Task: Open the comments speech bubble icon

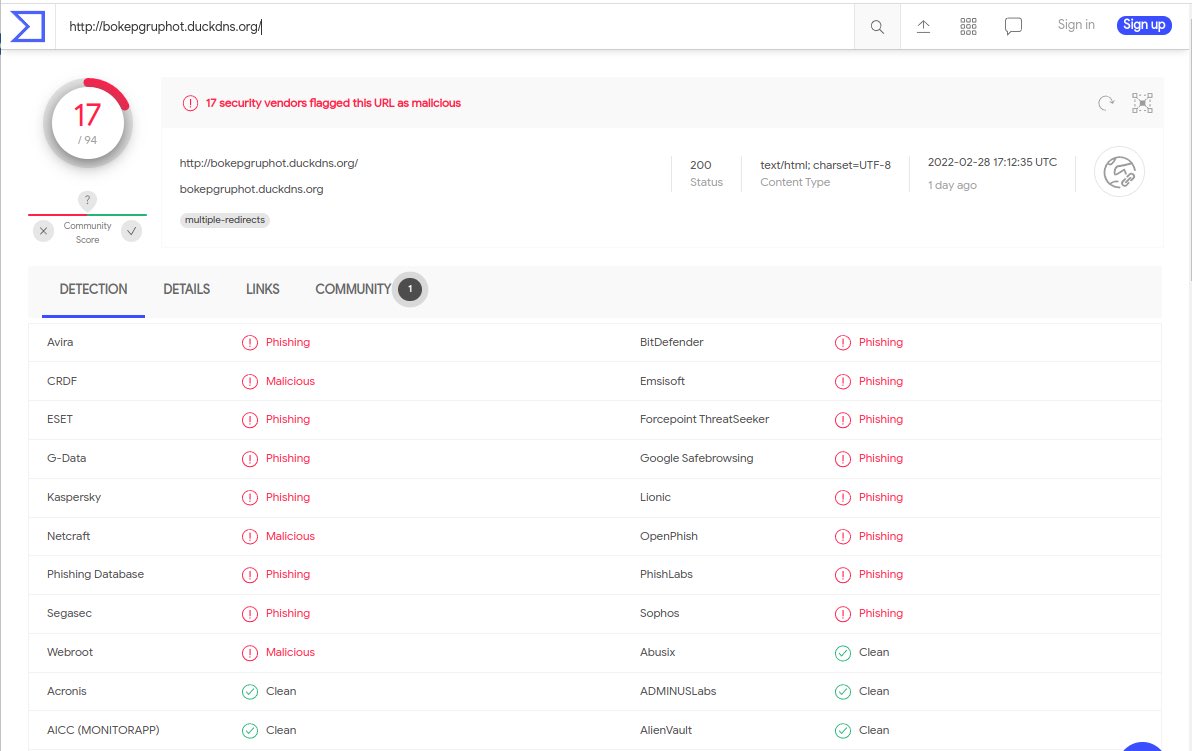Action: (x=1013, y=27)
